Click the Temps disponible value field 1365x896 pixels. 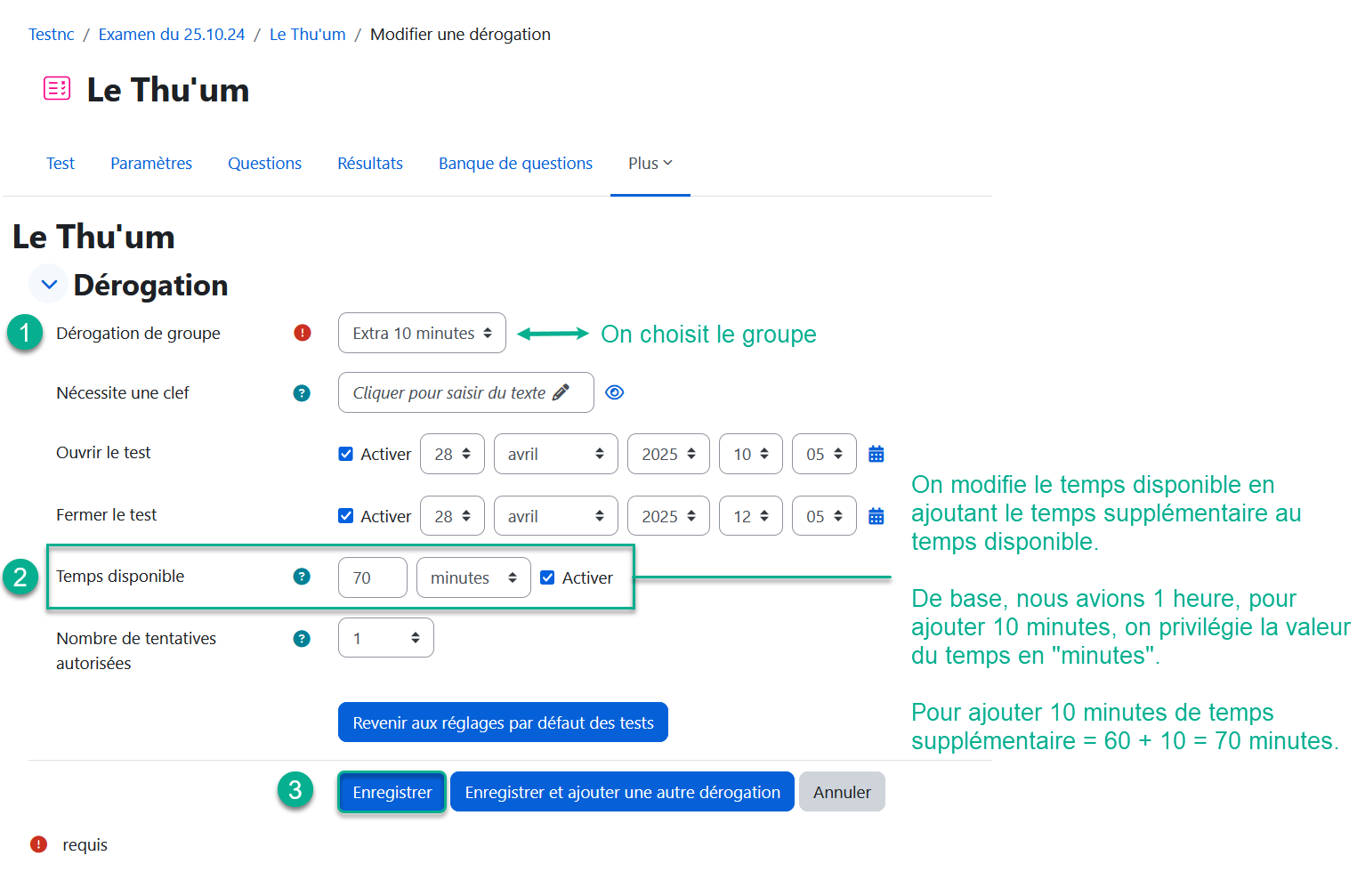click(372, 577)
